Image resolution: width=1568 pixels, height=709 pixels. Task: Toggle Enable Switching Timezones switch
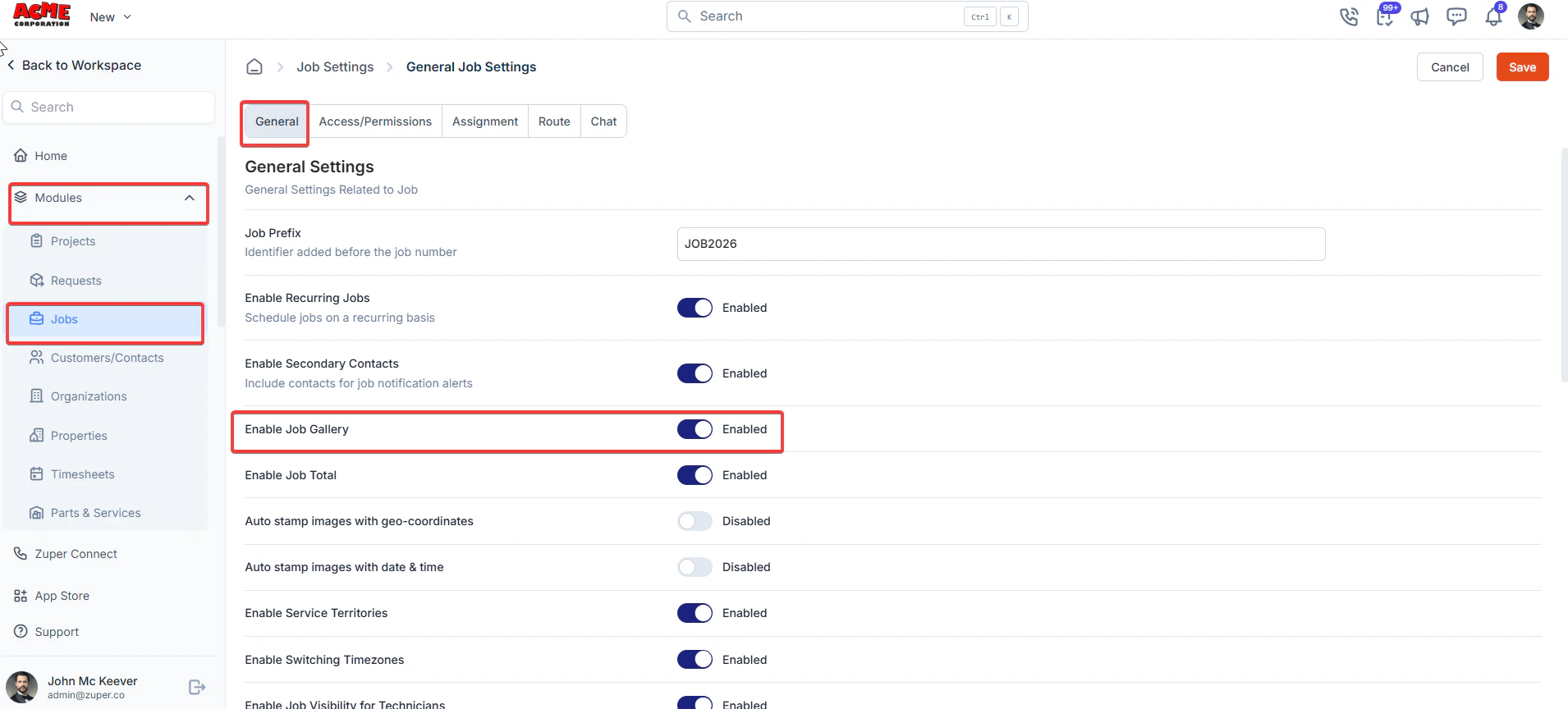(x=695, y=659)
